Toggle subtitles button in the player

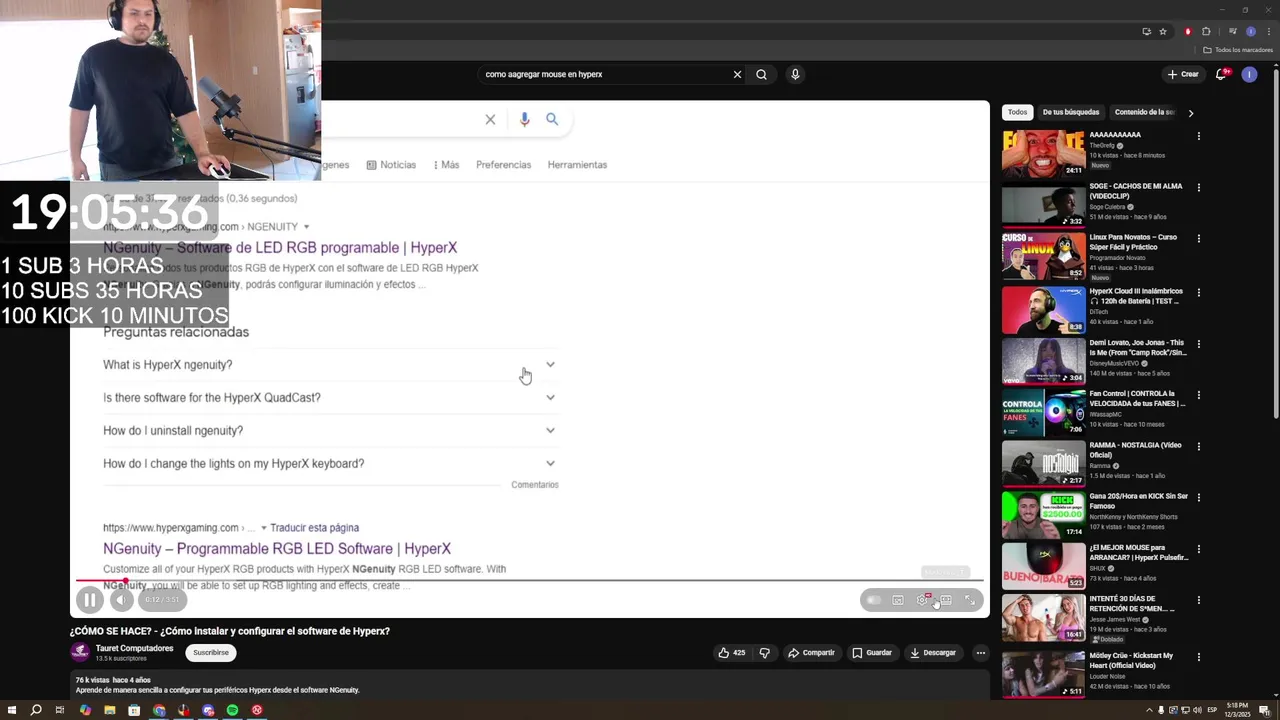coord(898,600)
